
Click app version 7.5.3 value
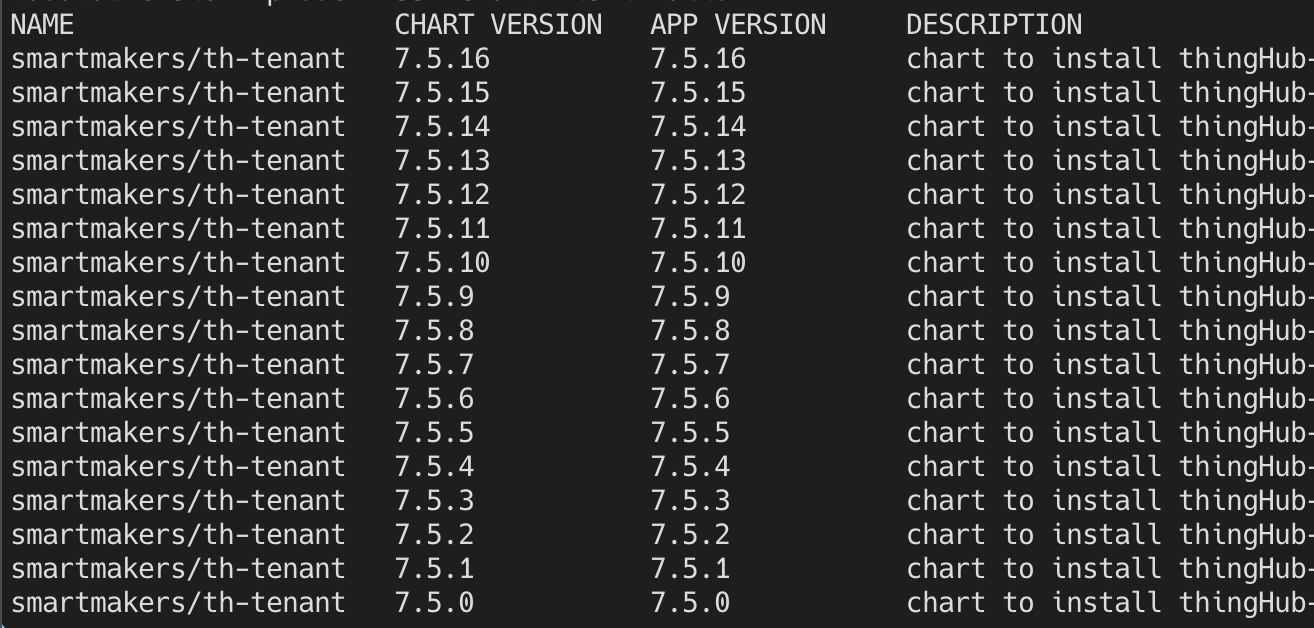pyautogui.click(x=690, y=501)
